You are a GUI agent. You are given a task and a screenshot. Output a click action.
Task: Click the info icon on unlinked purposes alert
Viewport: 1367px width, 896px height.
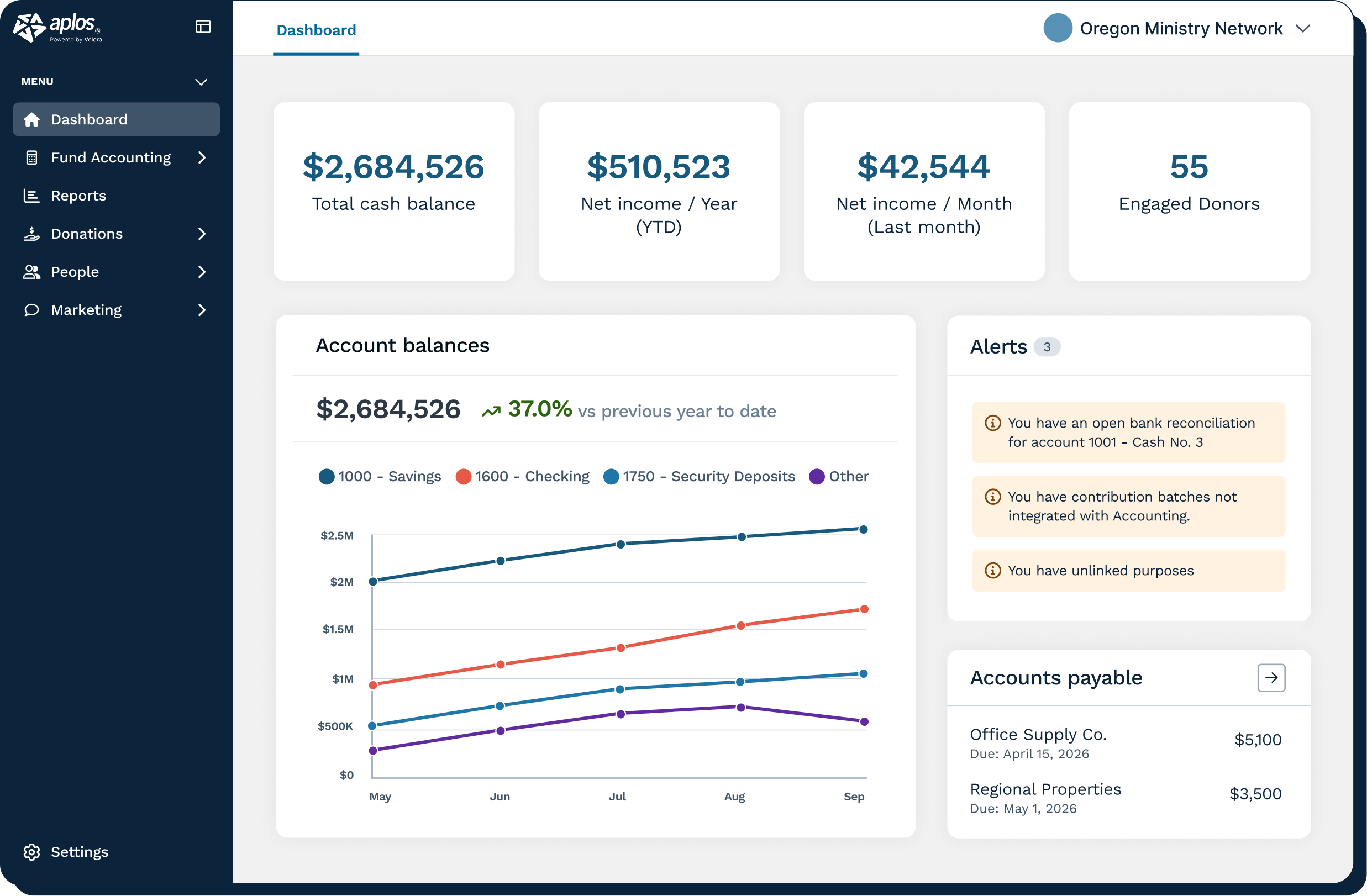pos(992,570)
